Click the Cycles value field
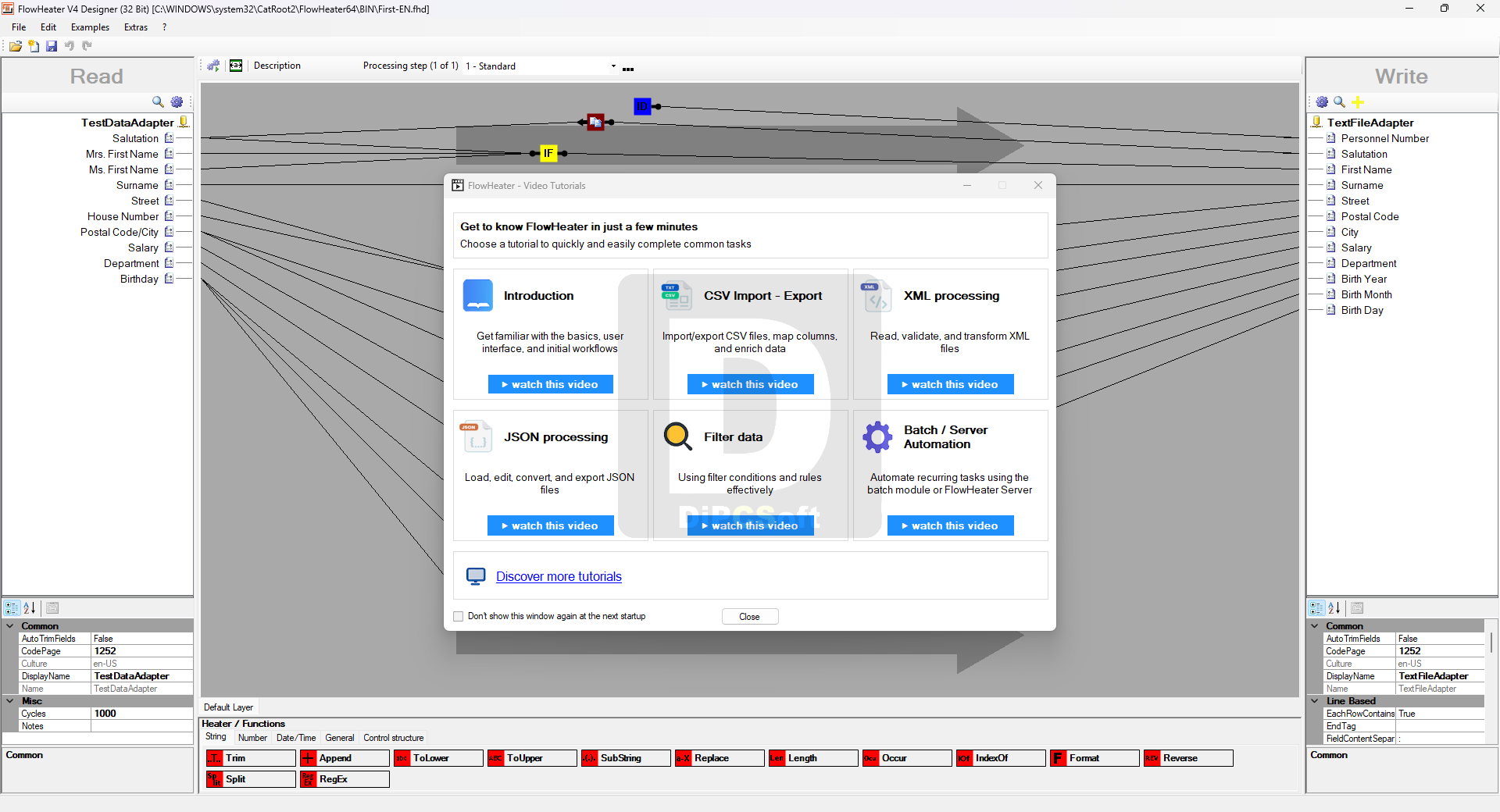 (141, 714)
